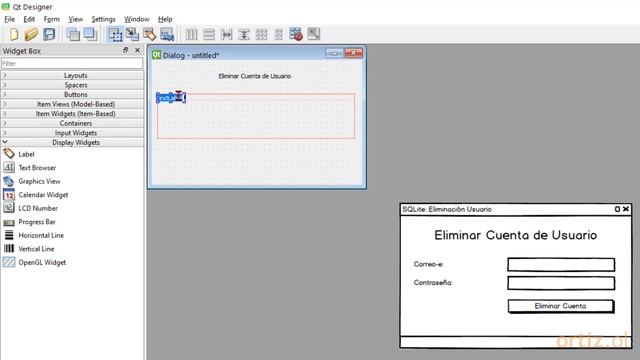Screen dimensions: 640x360
Task: Select the Calendar Widget item
Action: click(x=43, y=195)
